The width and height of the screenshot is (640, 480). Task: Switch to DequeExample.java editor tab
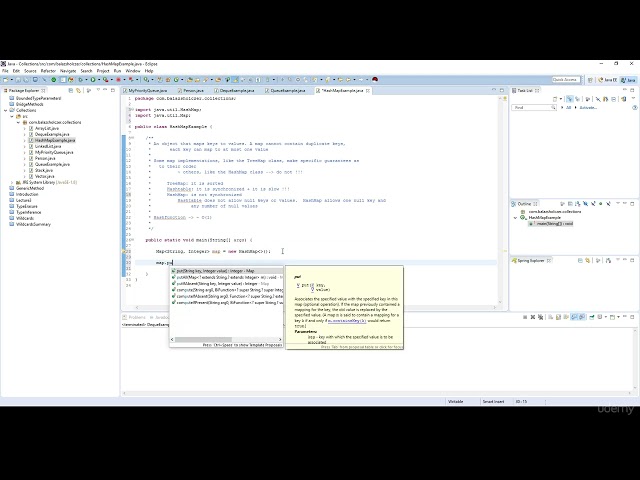click(x=236, y=91)
